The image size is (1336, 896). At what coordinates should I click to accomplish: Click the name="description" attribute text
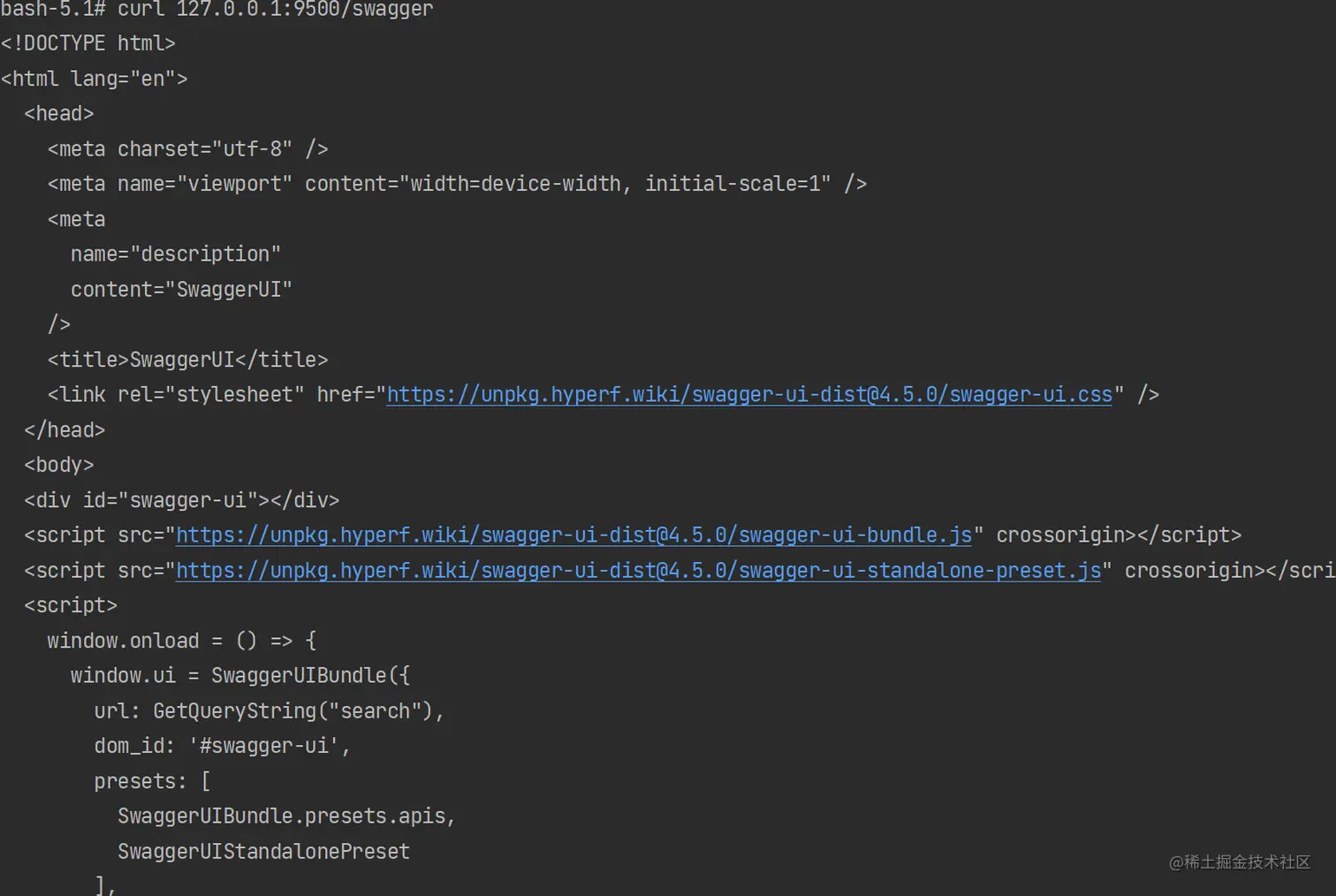176,254
